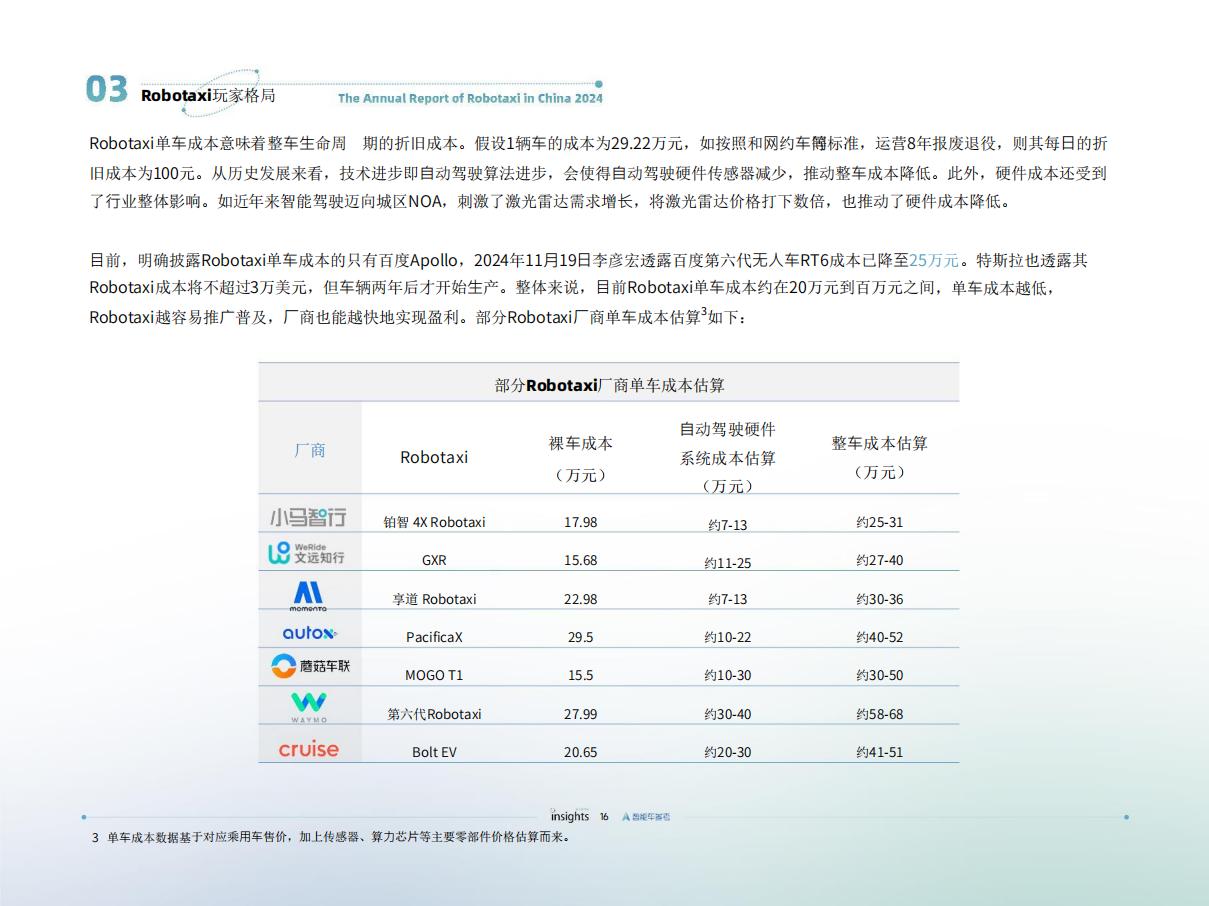Click the Robotaxi column header
This screenshot has height=906, width=1209.
click(x=434, y=457)
